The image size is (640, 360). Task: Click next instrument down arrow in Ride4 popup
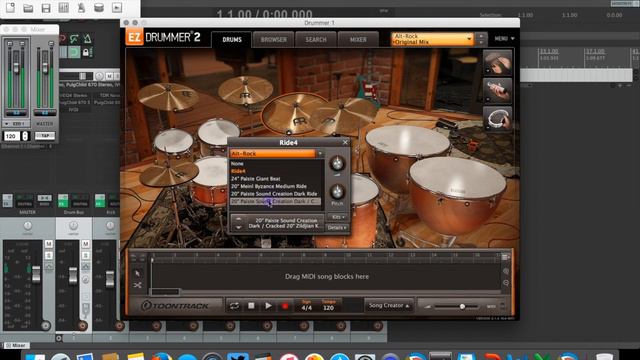click(239, 227)
